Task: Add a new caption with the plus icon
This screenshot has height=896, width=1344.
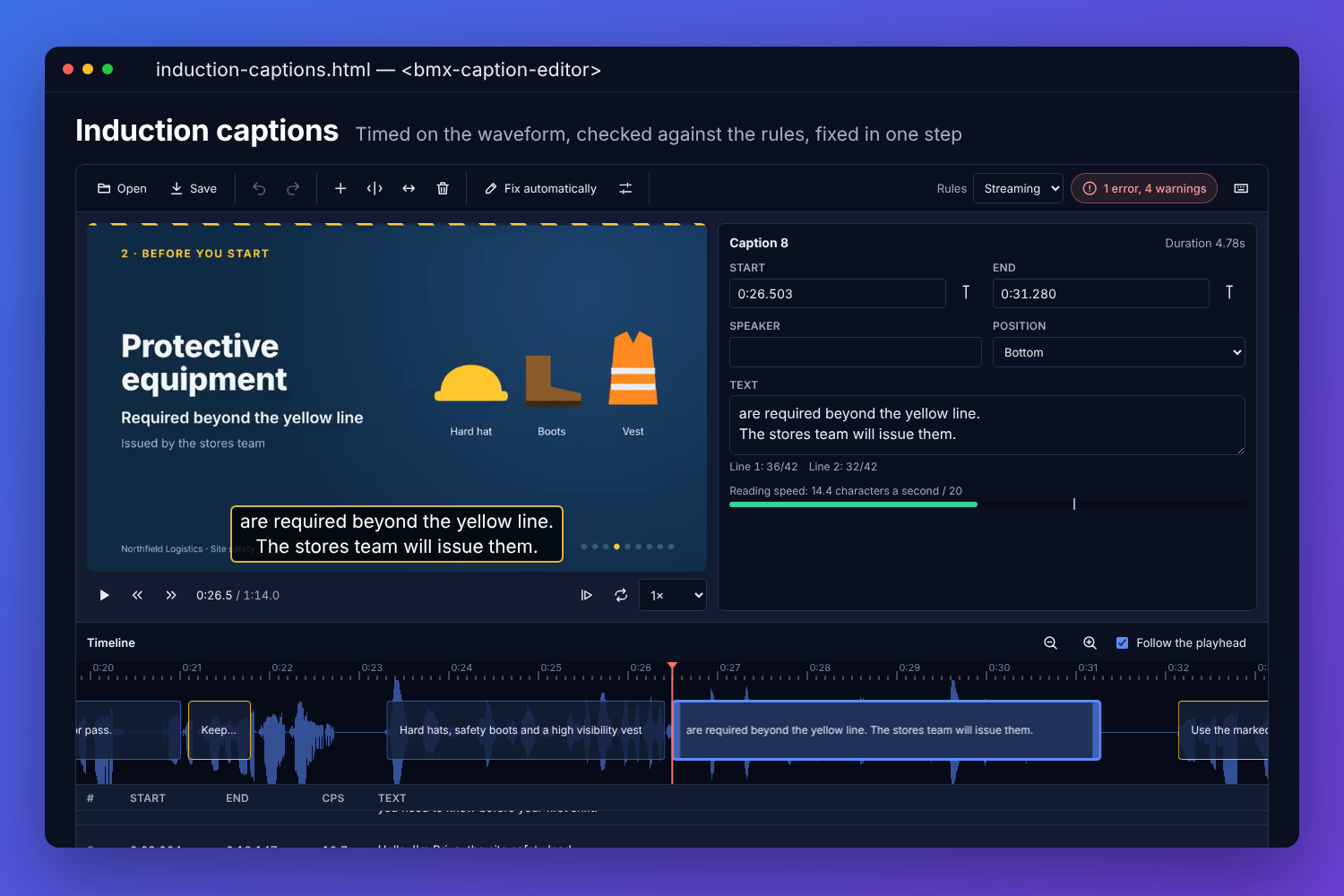Action: pyautogui.click(x=340, y=188)
